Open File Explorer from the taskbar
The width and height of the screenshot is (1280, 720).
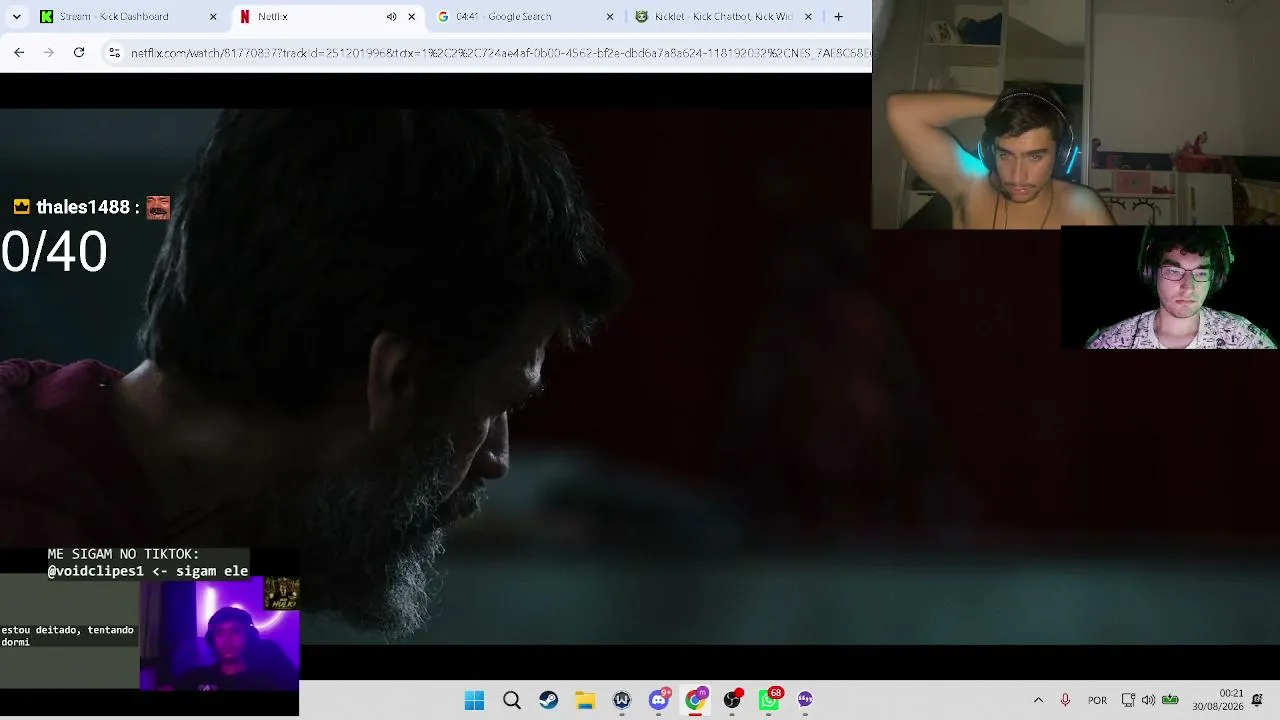point(585,700)
